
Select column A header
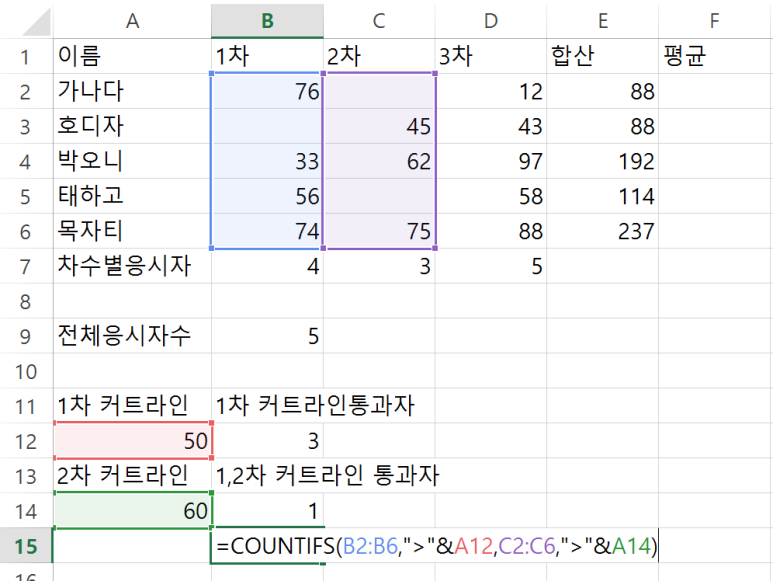pos(132,21)
